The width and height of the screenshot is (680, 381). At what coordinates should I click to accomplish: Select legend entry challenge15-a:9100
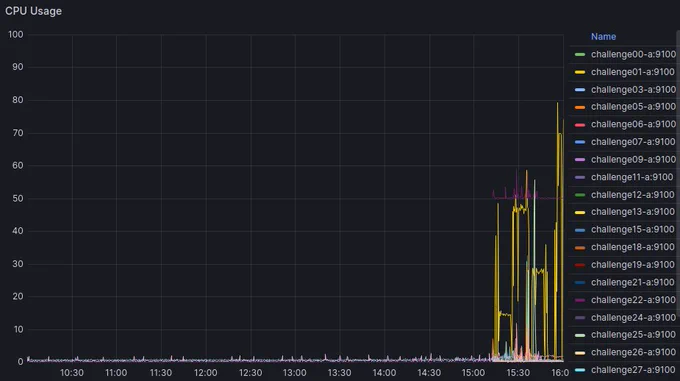click(x=633, y=230)
